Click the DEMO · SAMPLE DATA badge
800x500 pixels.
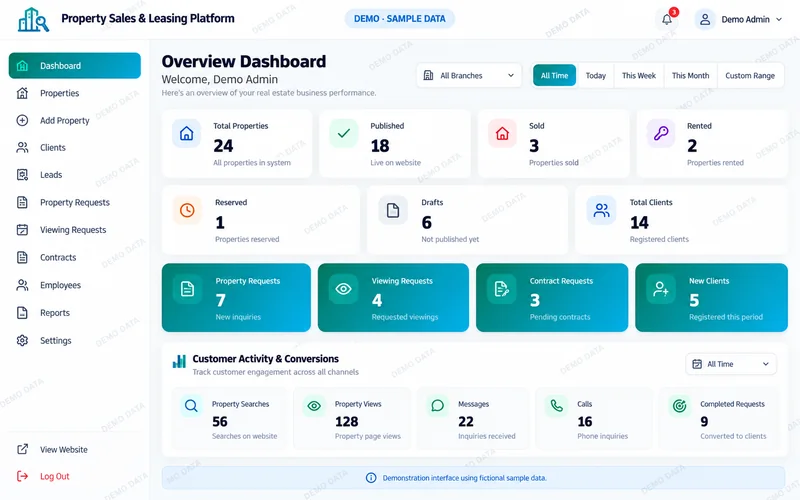pos(399,19)
